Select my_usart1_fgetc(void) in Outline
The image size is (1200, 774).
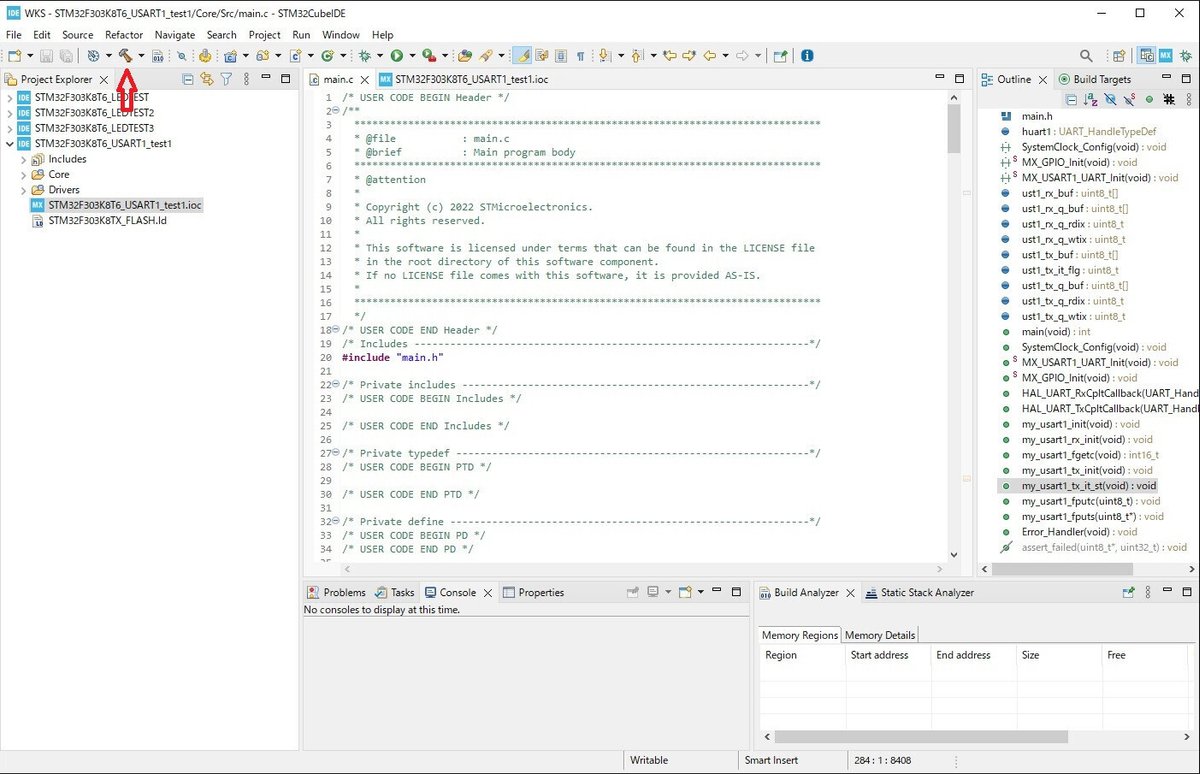[1090, 454]
